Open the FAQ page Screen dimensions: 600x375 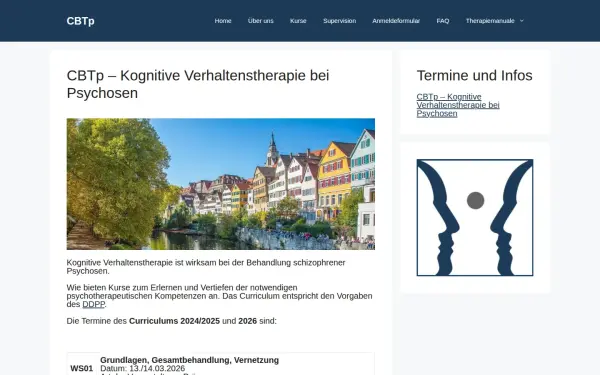tap(443, 21)
